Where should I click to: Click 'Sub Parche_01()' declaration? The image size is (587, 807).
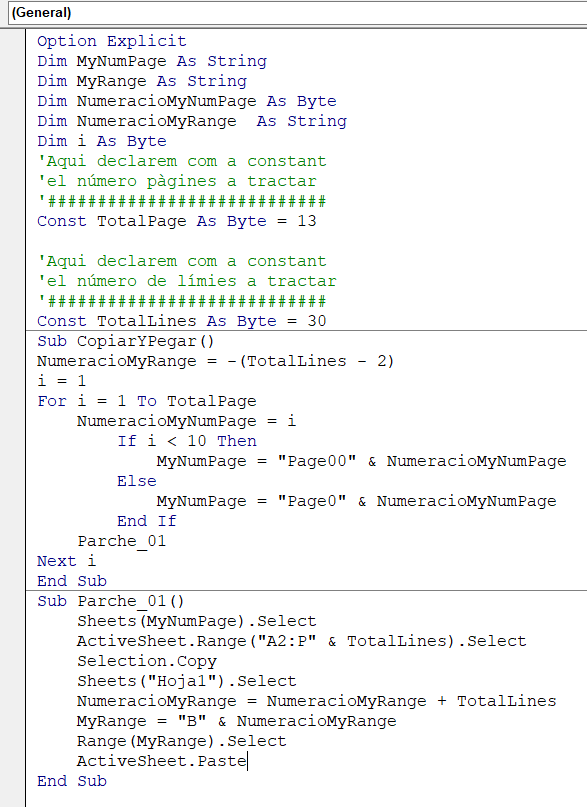pyautogui.click(x=111, y=601)
